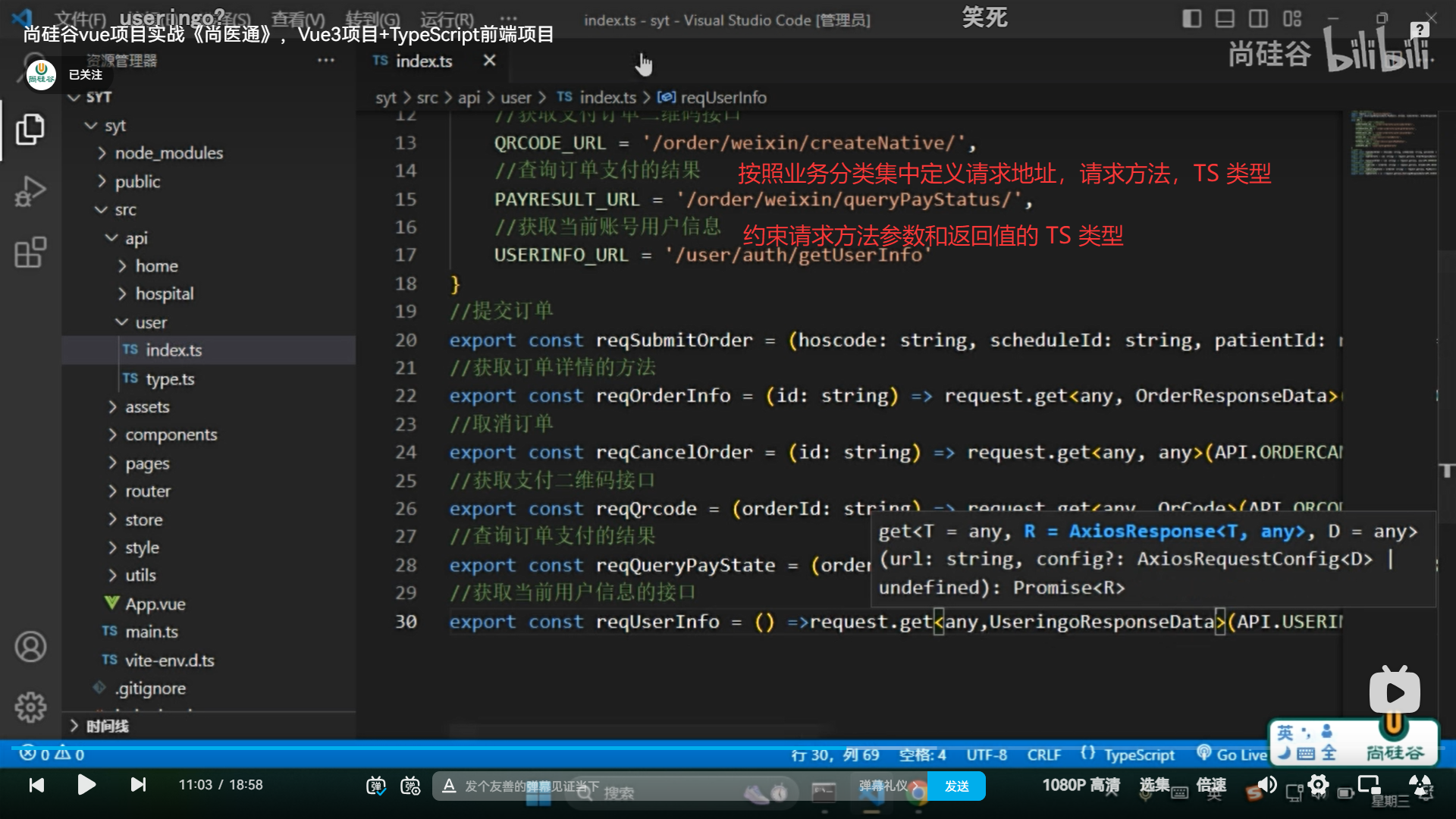The width and height of the screenshot is (1456, 819).
Task: Open the Extensions view icon
Action: pyautogui.click(x=30, y=253)
